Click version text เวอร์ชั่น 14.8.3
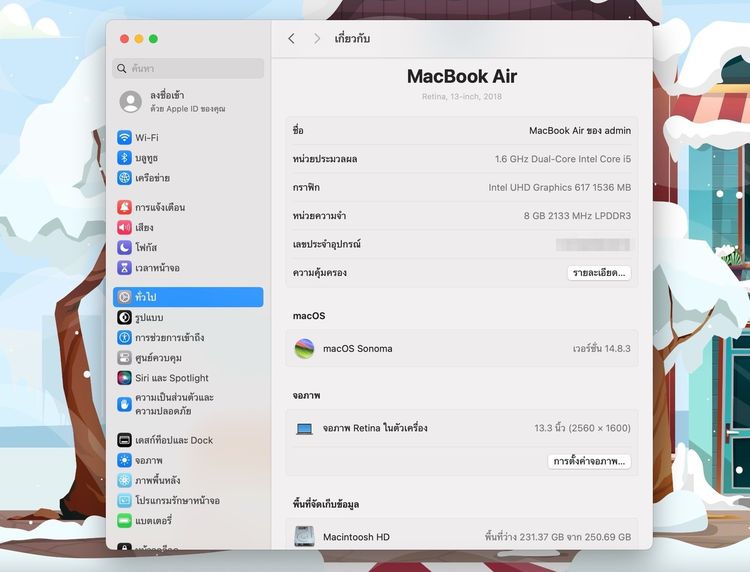This screenshot has height=572, width=750. coord(601,348)
